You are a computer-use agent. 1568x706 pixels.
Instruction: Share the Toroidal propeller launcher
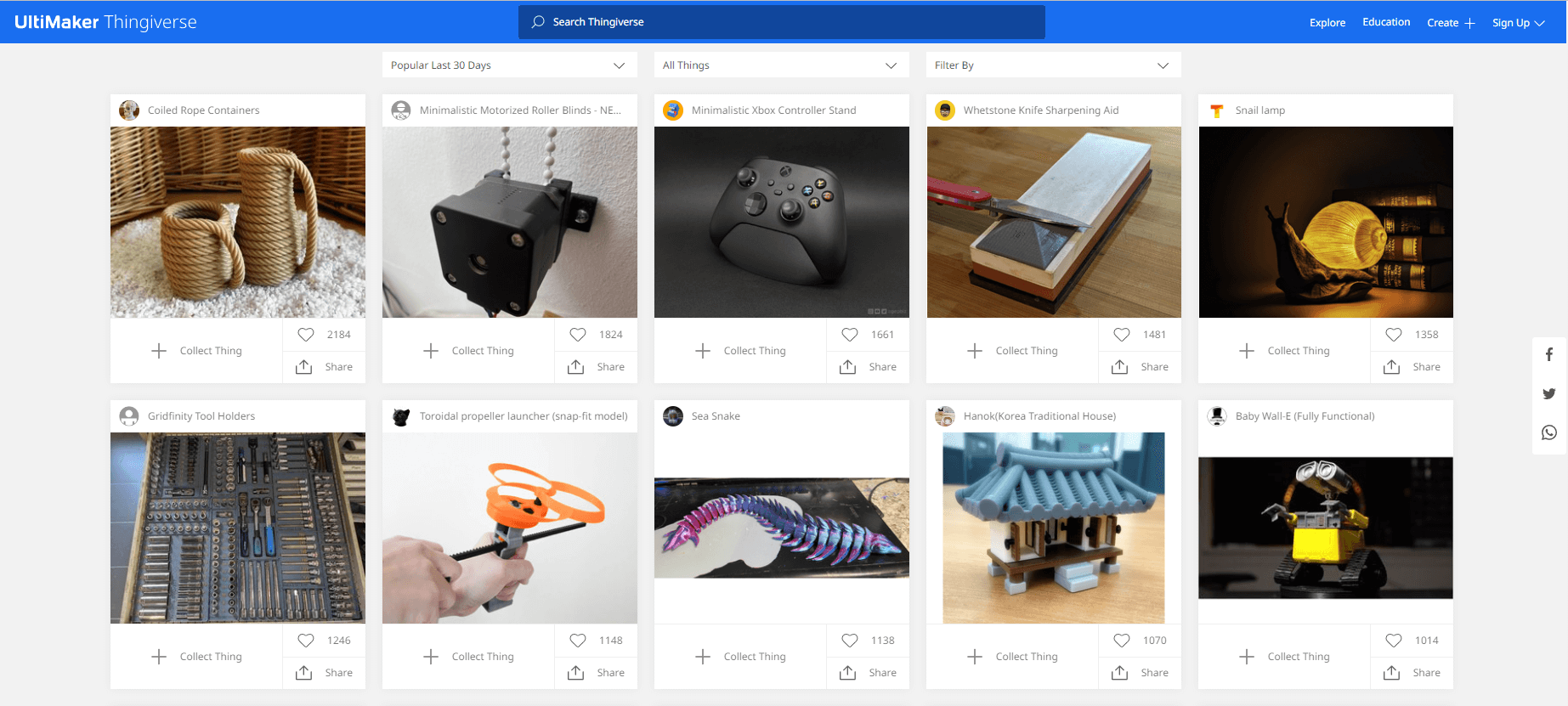596,673
